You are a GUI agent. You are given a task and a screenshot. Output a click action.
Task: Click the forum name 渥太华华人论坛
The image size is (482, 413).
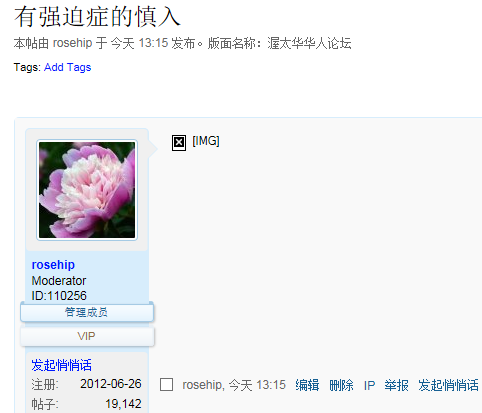click(x=309, y=43)
